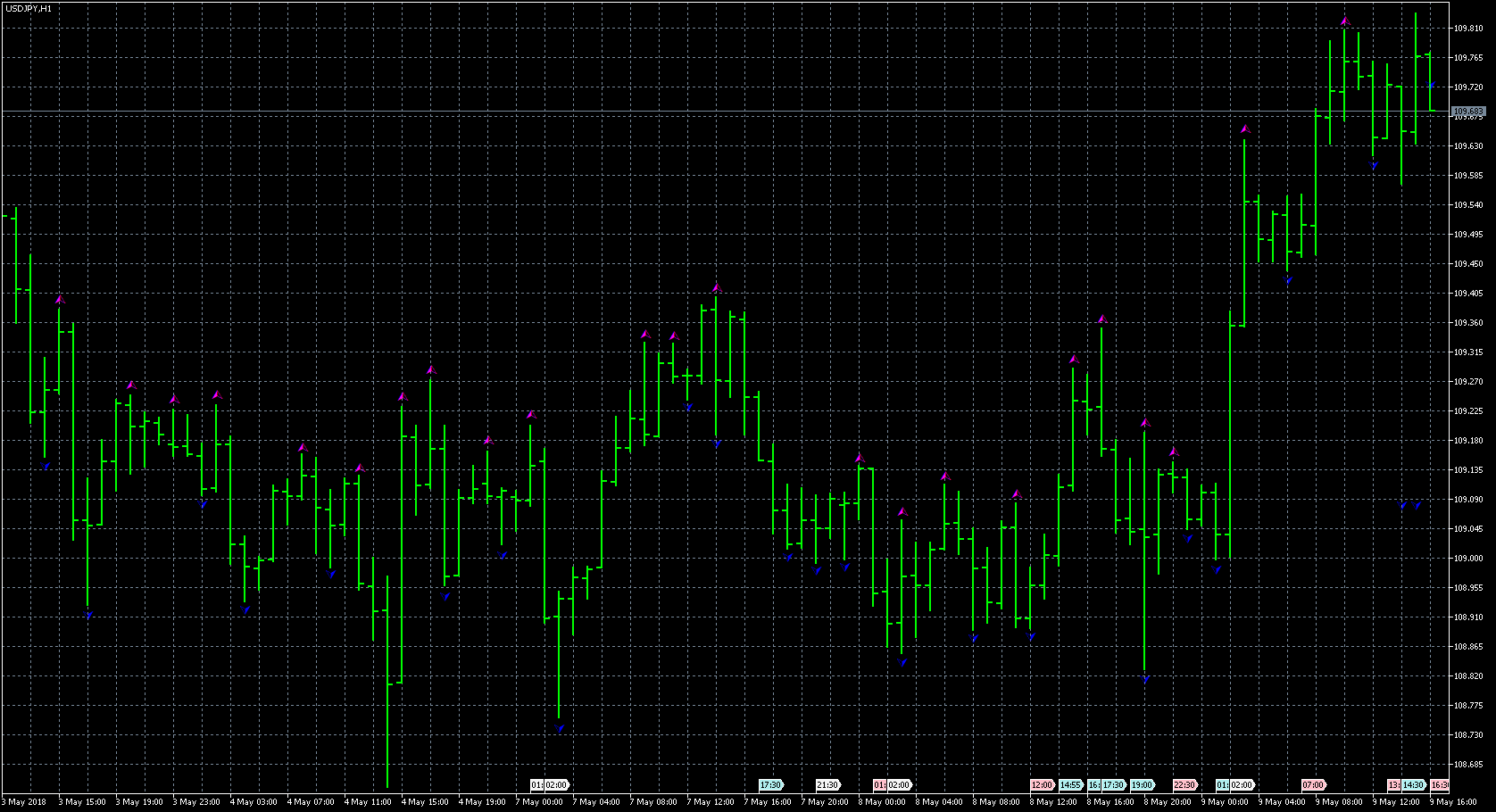1496x812 pixels.
Task: Click the cyan 19:00 event marker
Action: pos(1143,785)
